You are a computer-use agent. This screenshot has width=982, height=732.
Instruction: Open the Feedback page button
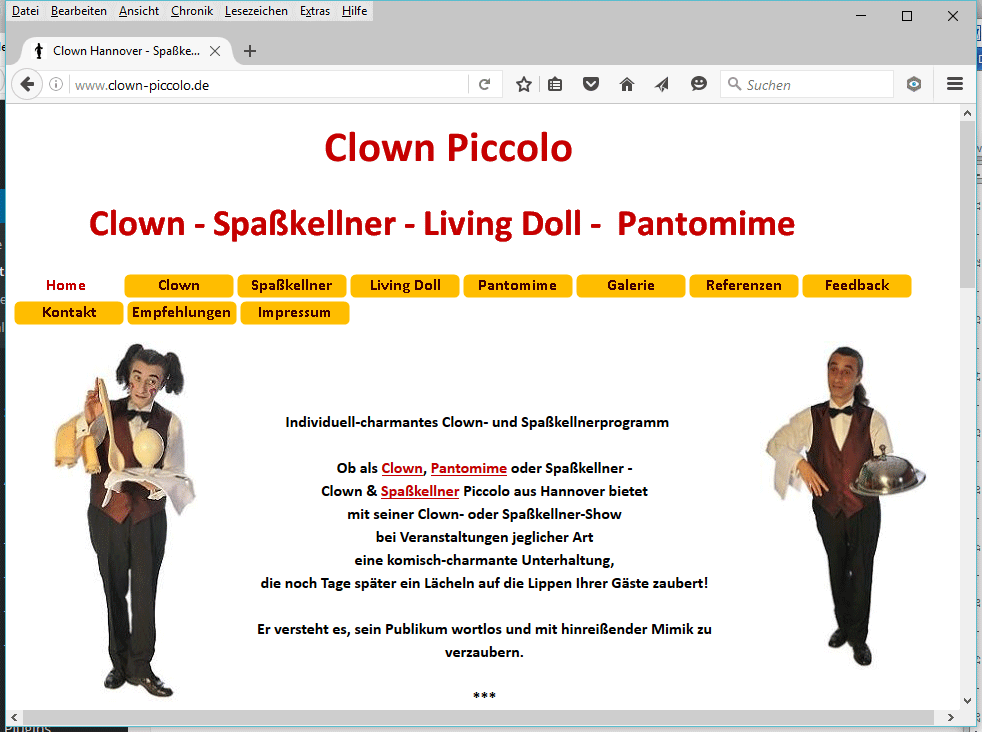pos(857,286)
